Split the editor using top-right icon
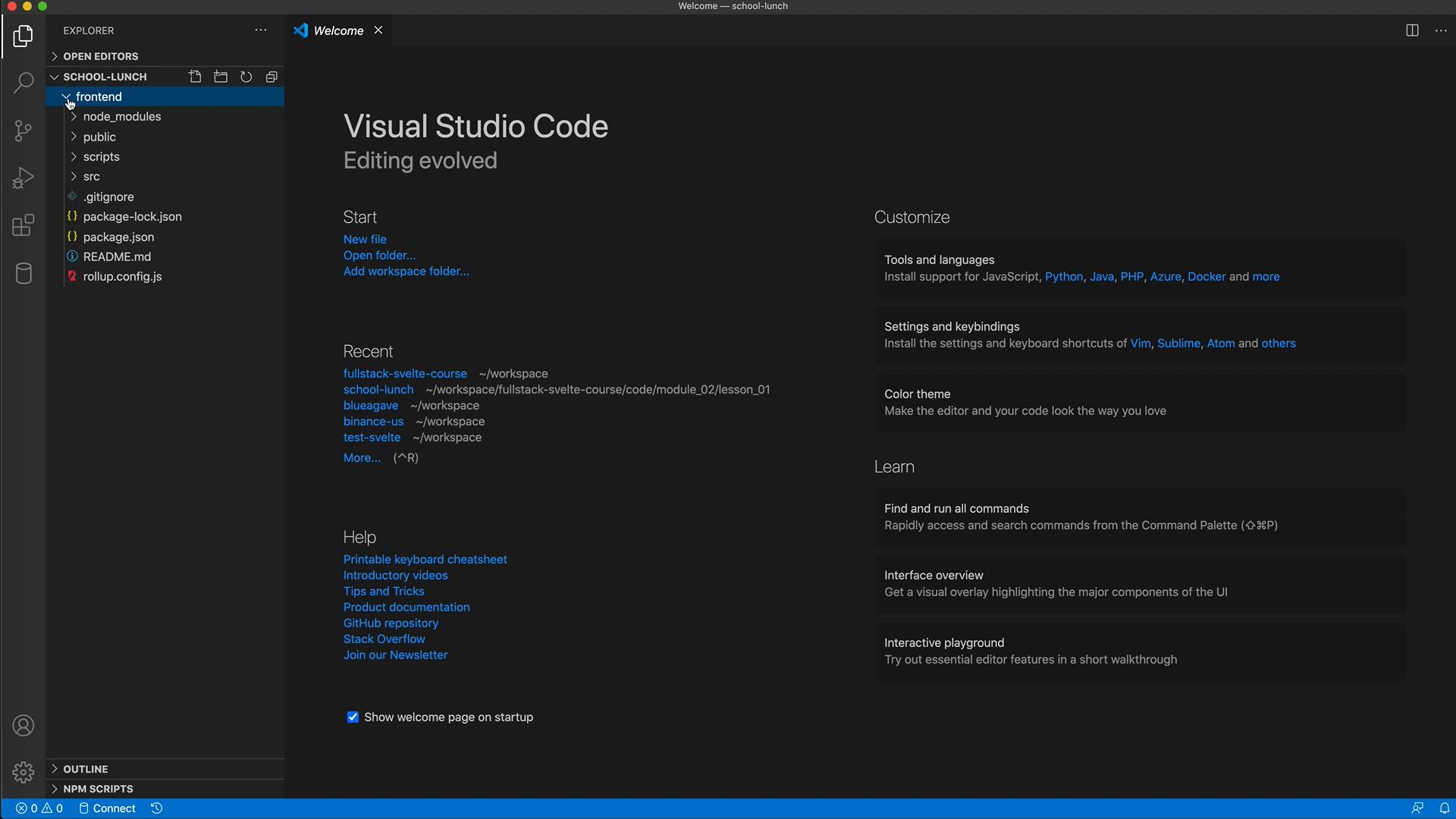 pos(1412,30)
